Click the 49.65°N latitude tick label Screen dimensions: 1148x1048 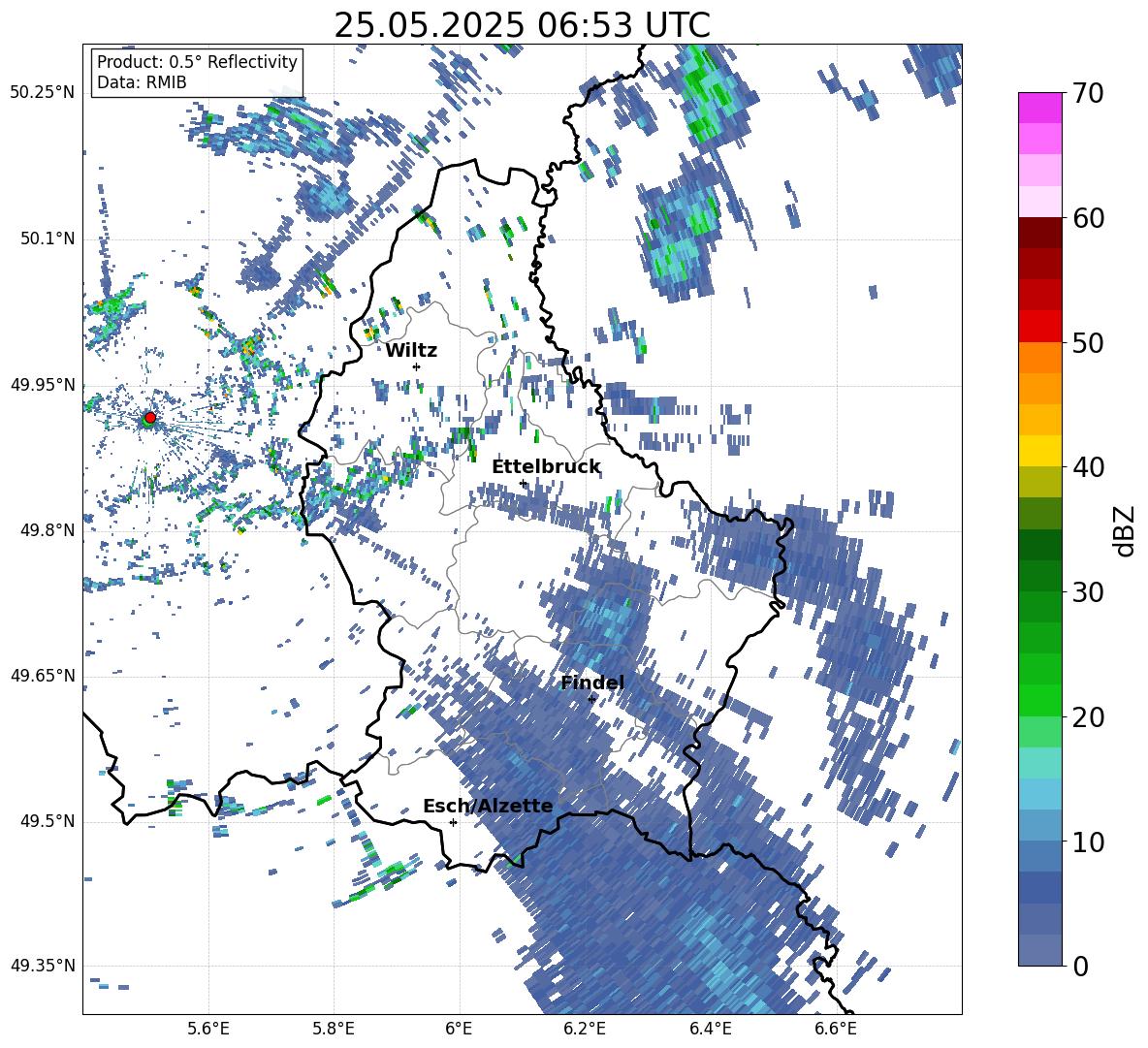[x=43, y=676]
